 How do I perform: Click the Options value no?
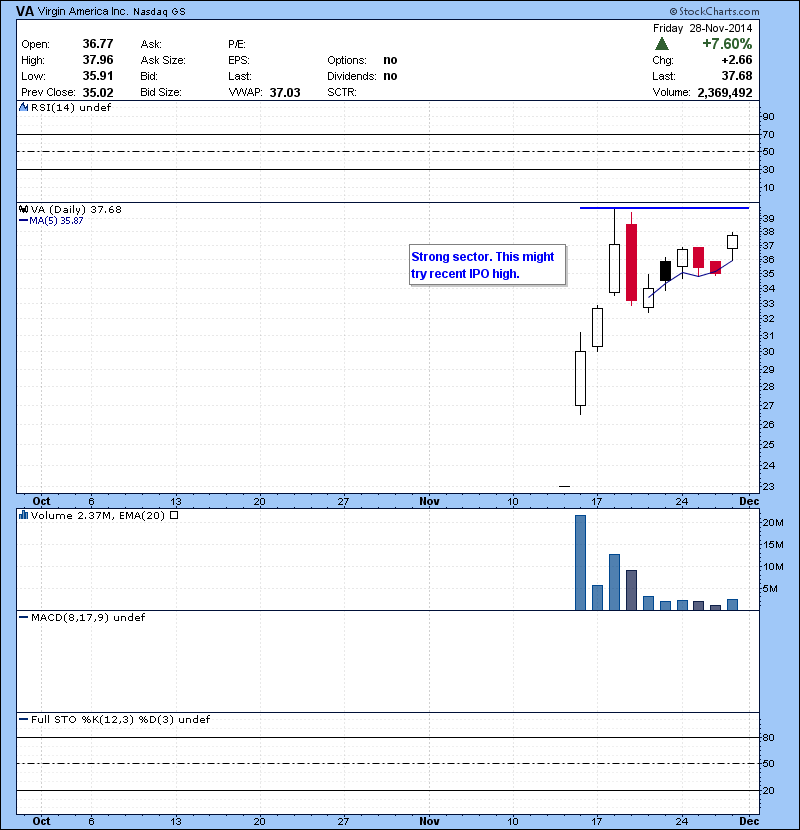pyautogui.click(x=390, y=60)
